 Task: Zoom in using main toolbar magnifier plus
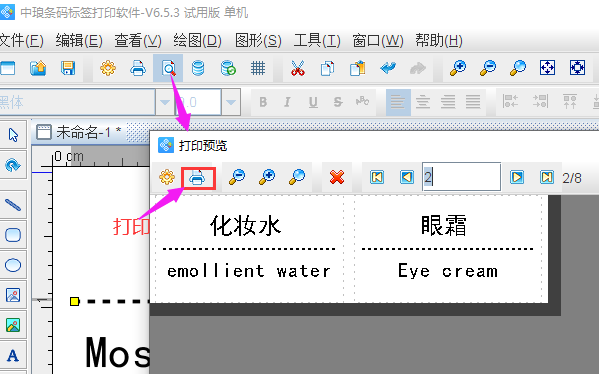point(458,68)
